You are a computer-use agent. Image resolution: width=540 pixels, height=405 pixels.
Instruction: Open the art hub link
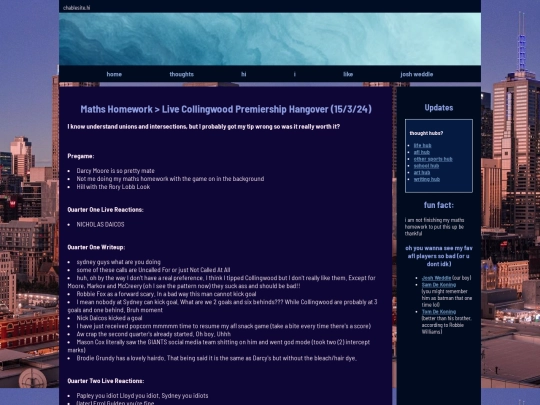coord(422,172)
